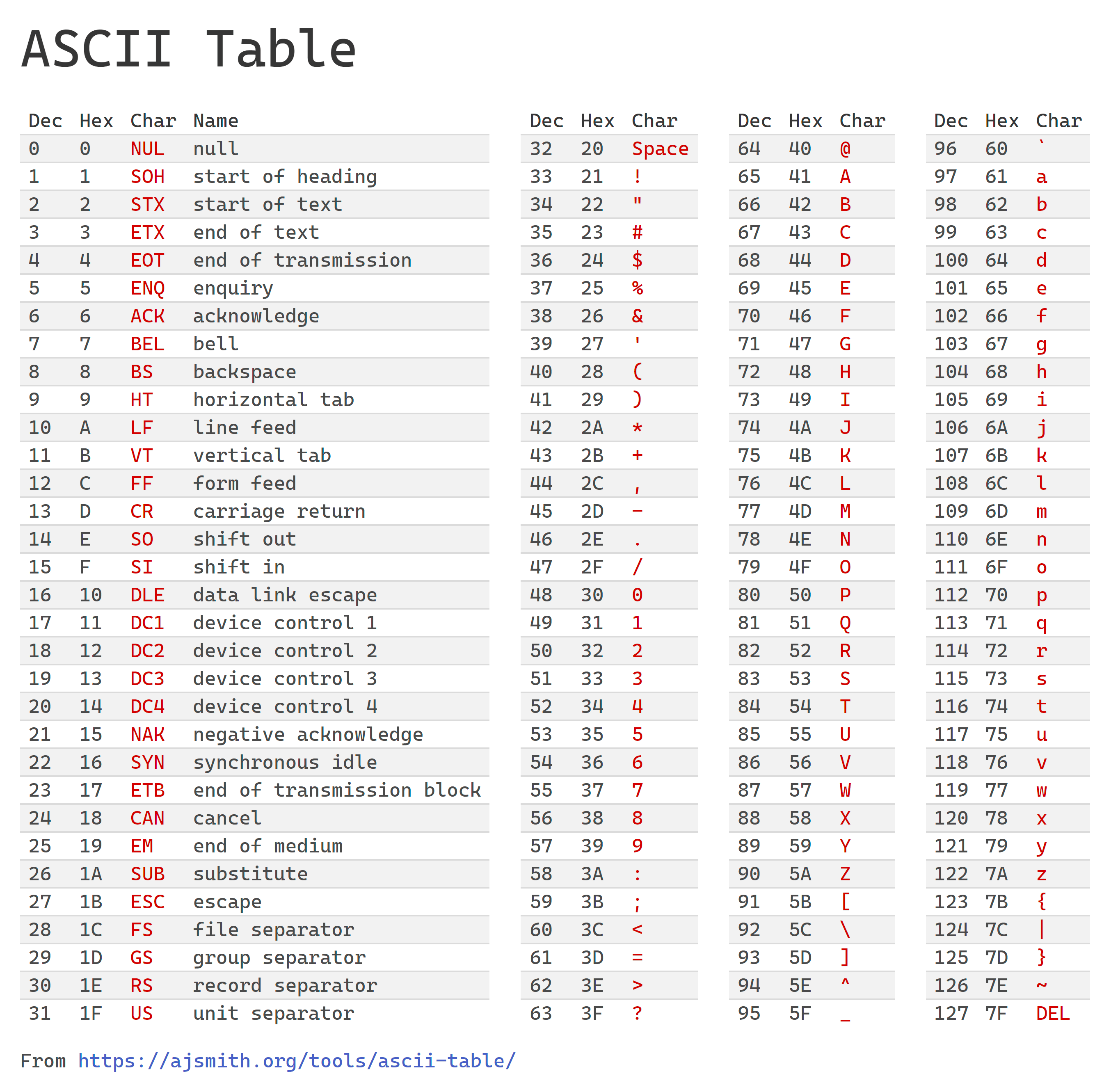This screenshot has width=1111, height=1092.
Task: Select the 'unit separator' name text
Action: 273,1013
